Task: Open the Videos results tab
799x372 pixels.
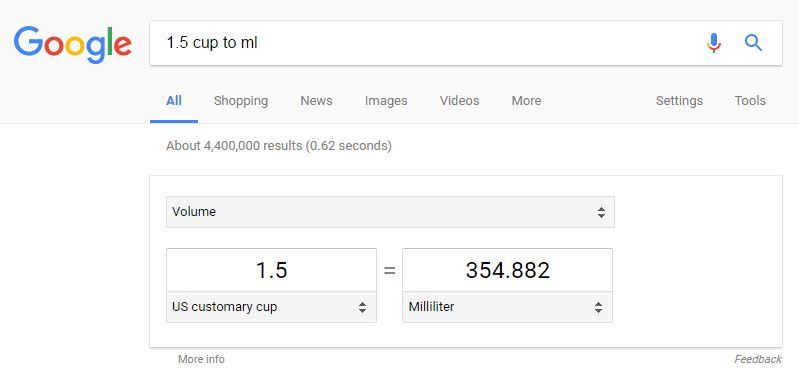Action: coord(459,101)
